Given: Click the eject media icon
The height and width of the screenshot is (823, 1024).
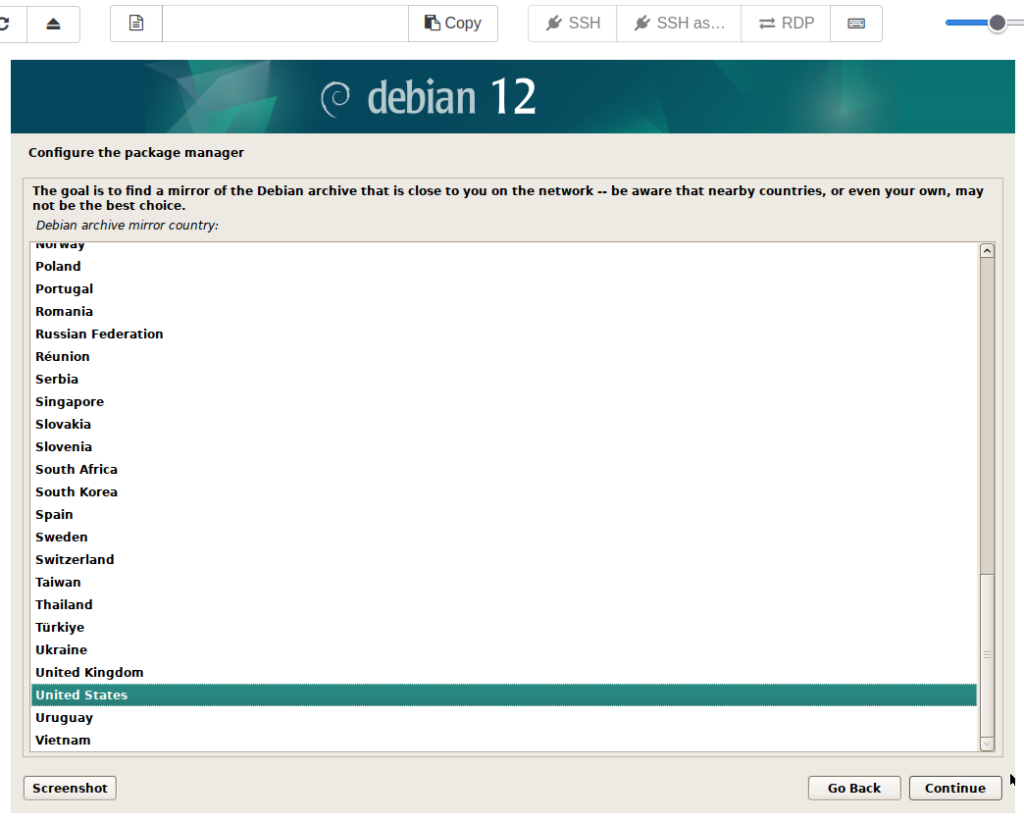Looking at the screenshot, I should (53, 23).
